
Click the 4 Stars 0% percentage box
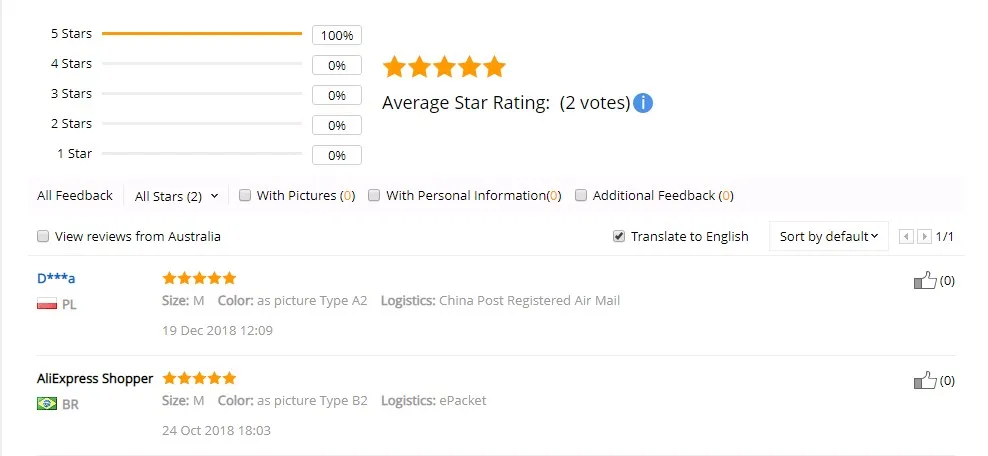tap(336, 65)
